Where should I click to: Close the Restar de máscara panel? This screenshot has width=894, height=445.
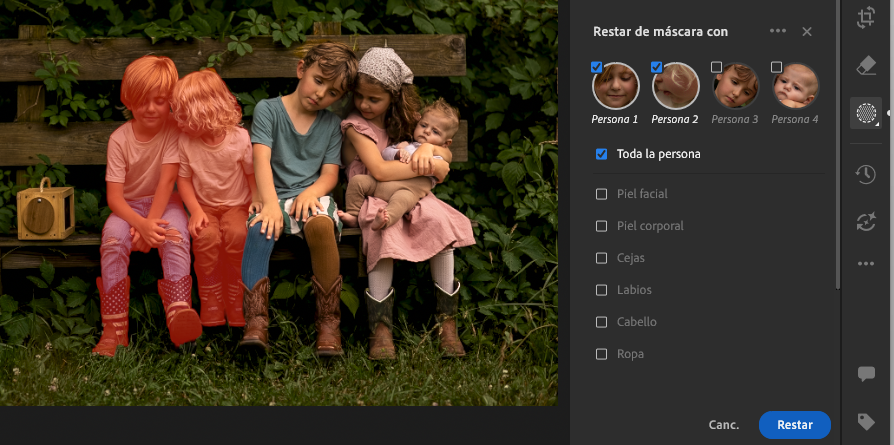point(807,31)
